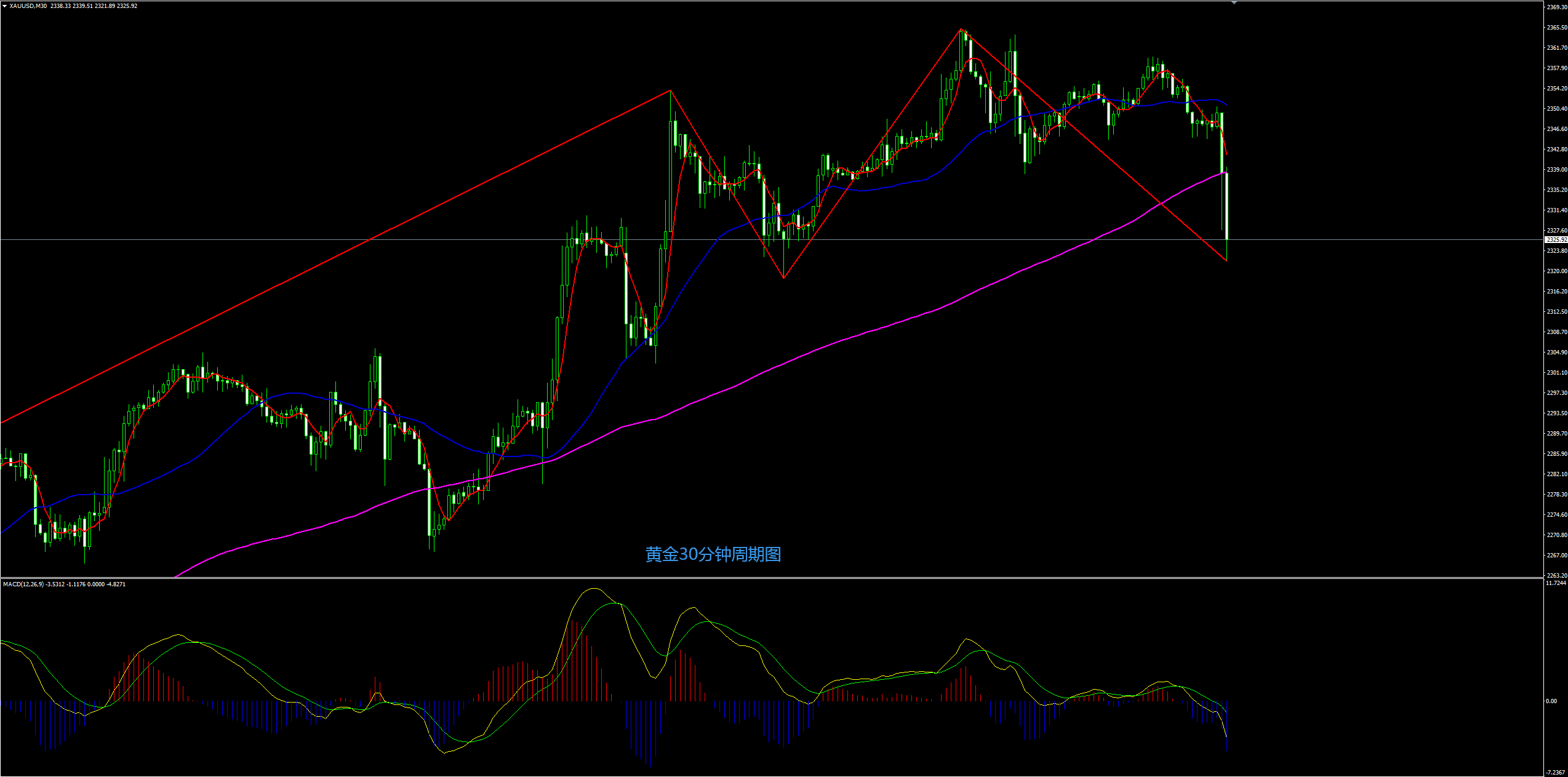Click the 2282.10 price scale value
Screen dimensions: 1568x777
tap(1557, 474)
